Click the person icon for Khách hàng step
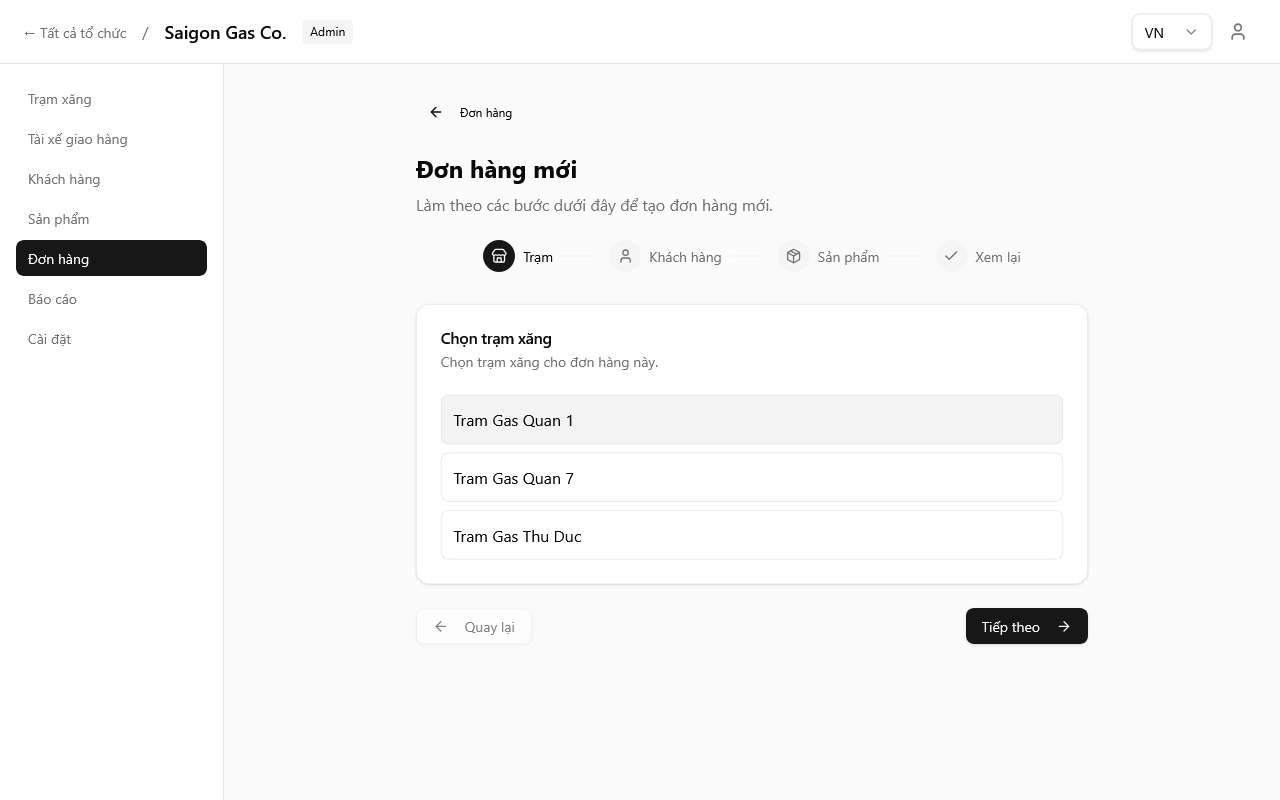This screenshot has height=800, width=1280. click(625, 256)
